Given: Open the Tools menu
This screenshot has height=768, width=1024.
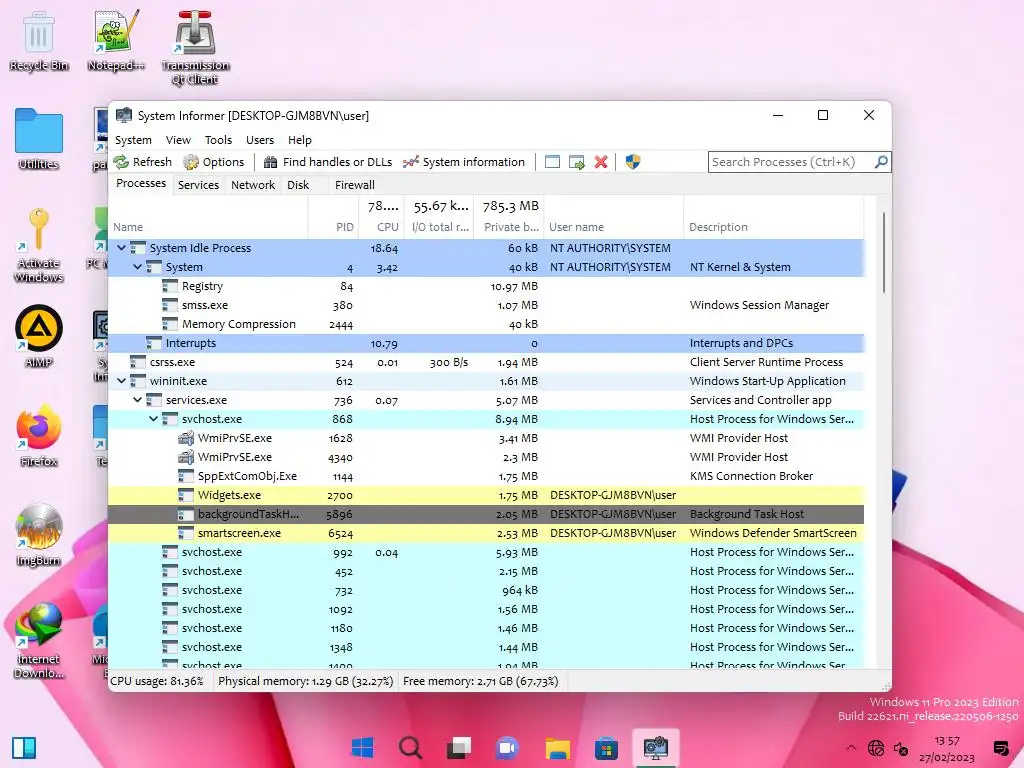Looking at the screenshot, I should (x=218, y=140).
